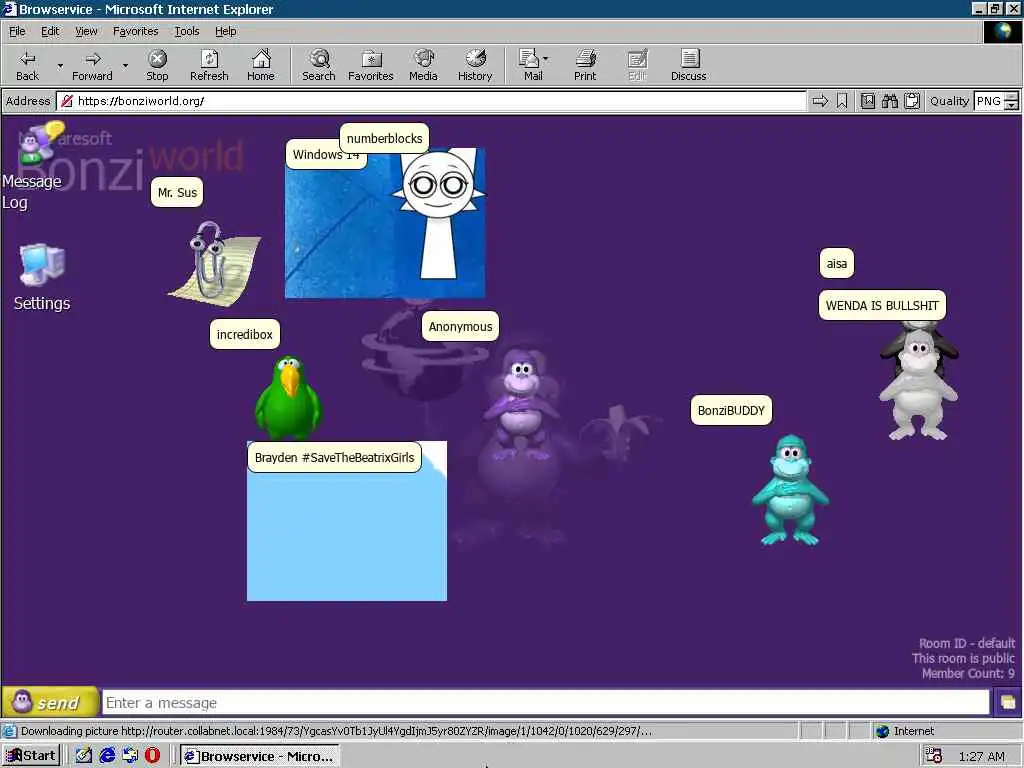Screen dimensions: 1024x768
Task: Click the gray gorilla under WENDA bubble
Action: (919, 383)
